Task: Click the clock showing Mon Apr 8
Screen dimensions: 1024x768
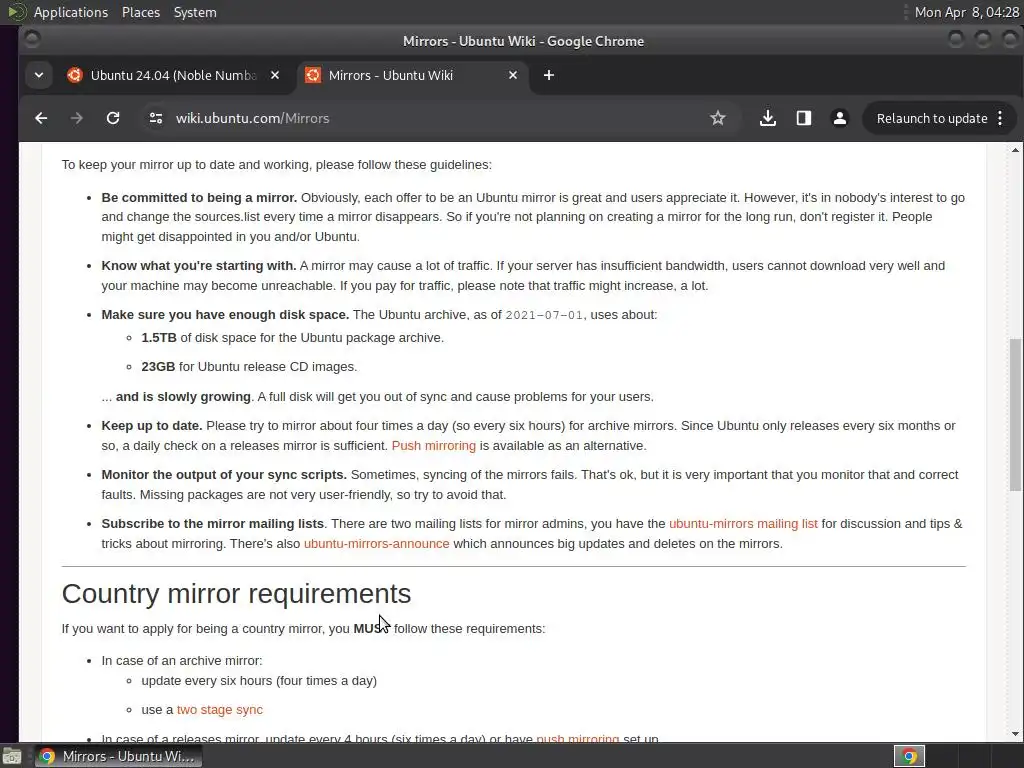Action: point(967,12)
